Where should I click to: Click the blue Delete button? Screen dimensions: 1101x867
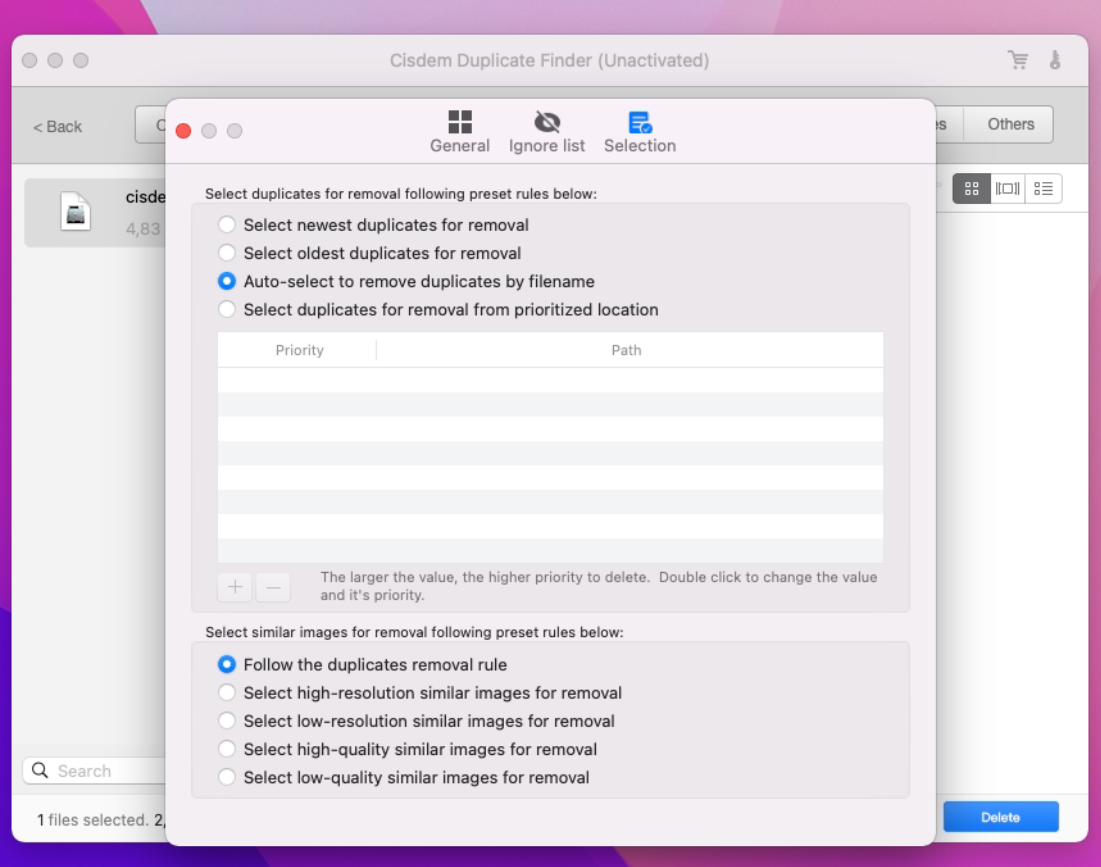(1001, 816)
